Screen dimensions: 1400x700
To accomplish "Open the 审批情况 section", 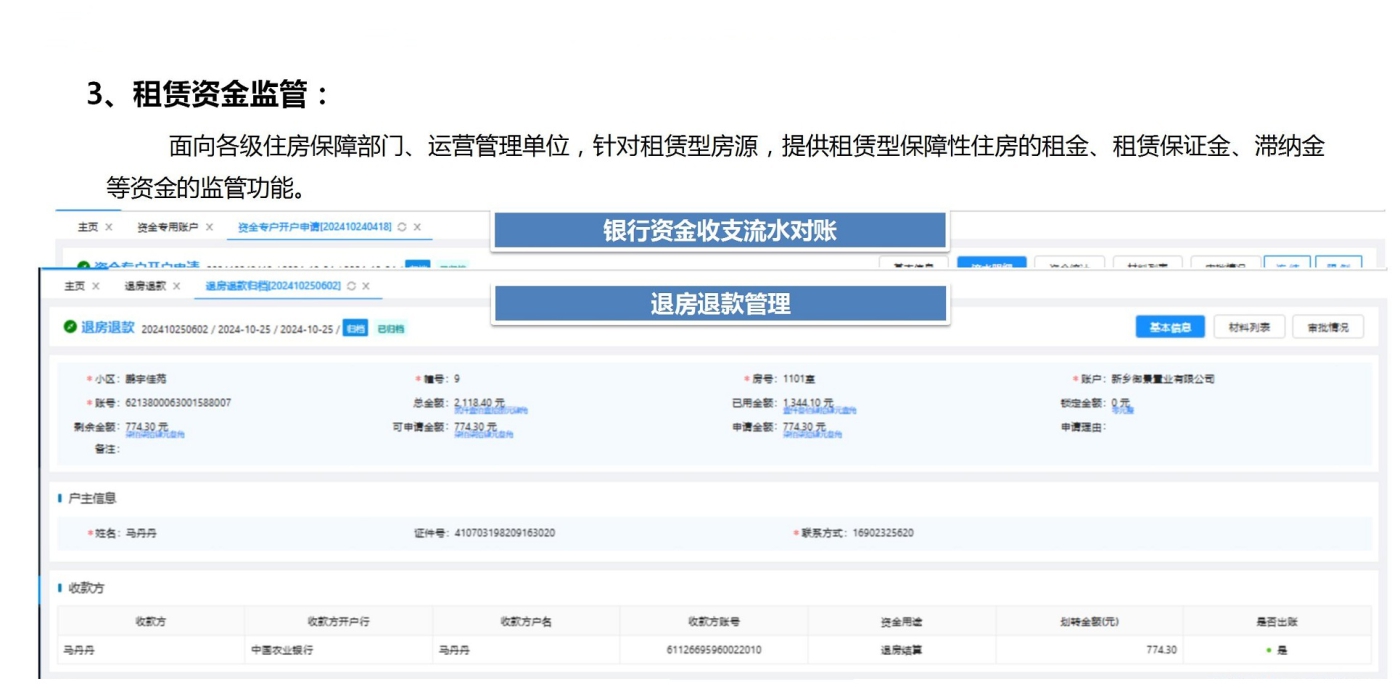I will click(1327, 328).
